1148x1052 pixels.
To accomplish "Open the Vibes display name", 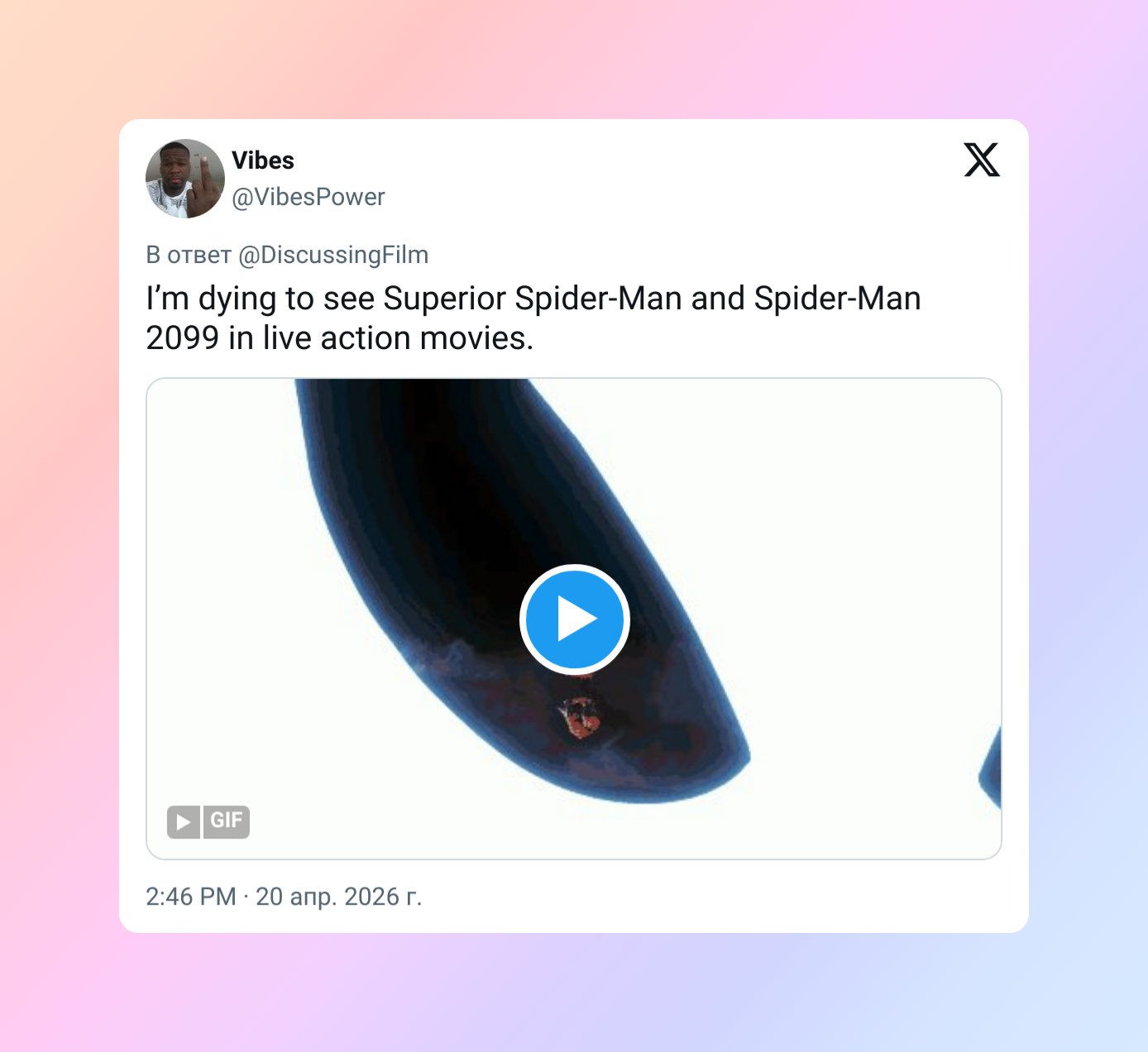I will coord(263,160).
